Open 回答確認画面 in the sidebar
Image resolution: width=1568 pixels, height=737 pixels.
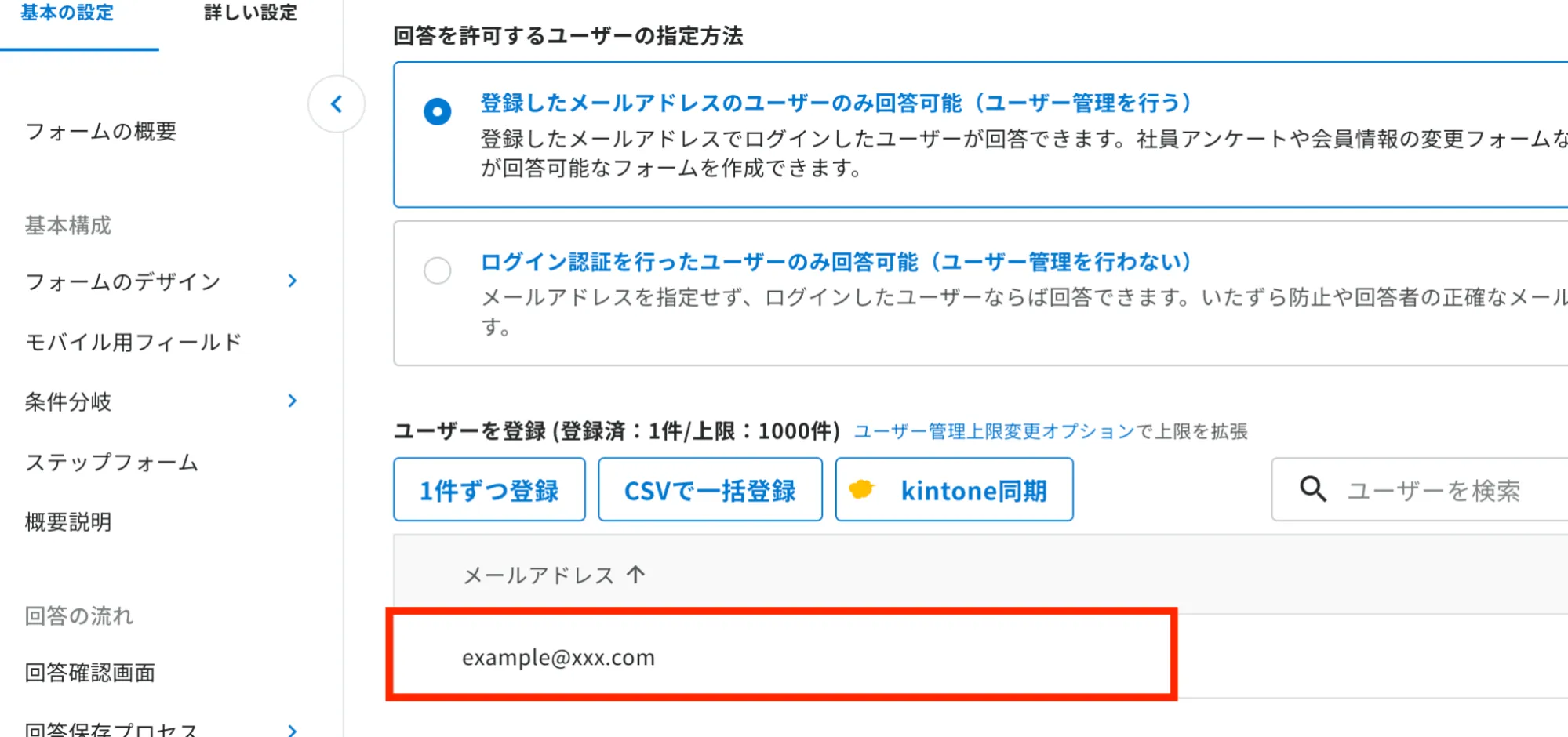[x=90, y=672]
